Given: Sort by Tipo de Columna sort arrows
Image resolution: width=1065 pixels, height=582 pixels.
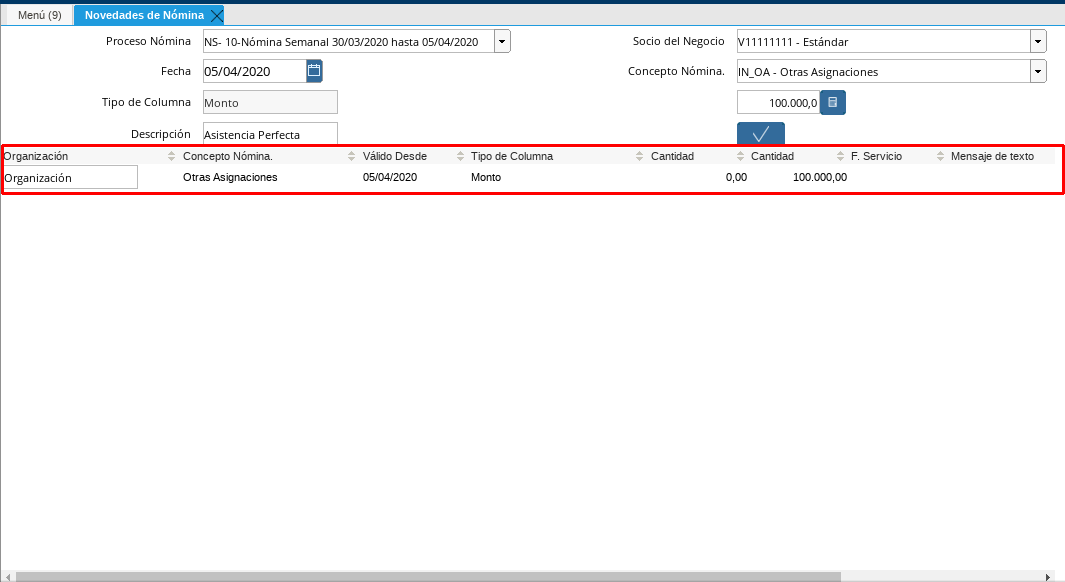Looking at the screenshot, I should 640,157.
